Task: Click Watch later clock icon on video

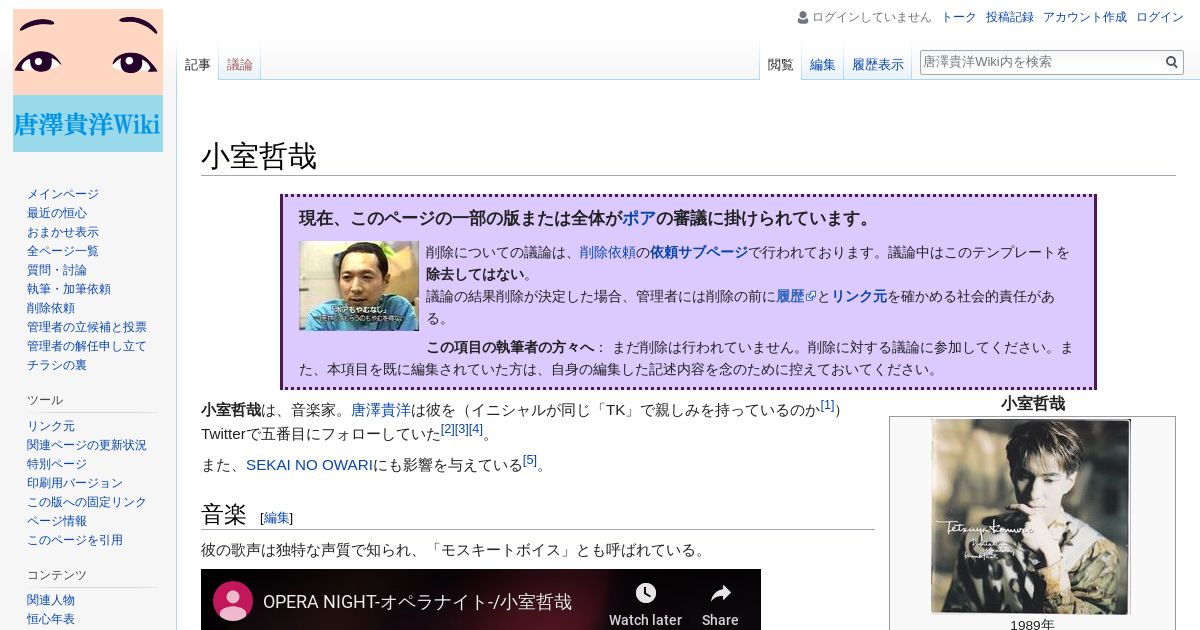Action: [x=646, y=593]
